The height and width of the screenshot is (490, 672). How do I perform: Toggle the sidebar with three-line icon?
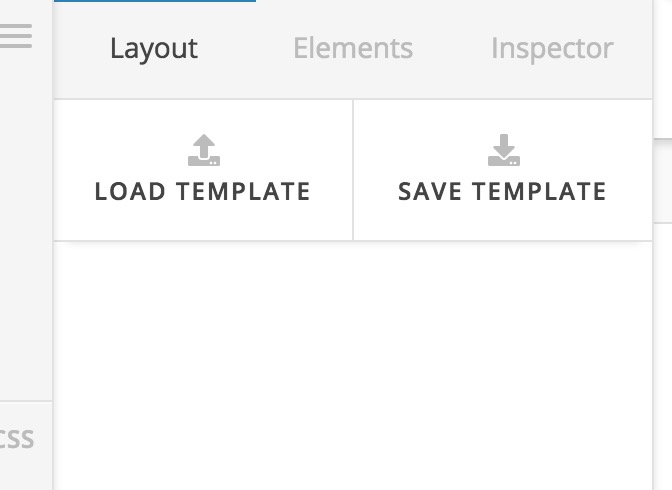16,36
